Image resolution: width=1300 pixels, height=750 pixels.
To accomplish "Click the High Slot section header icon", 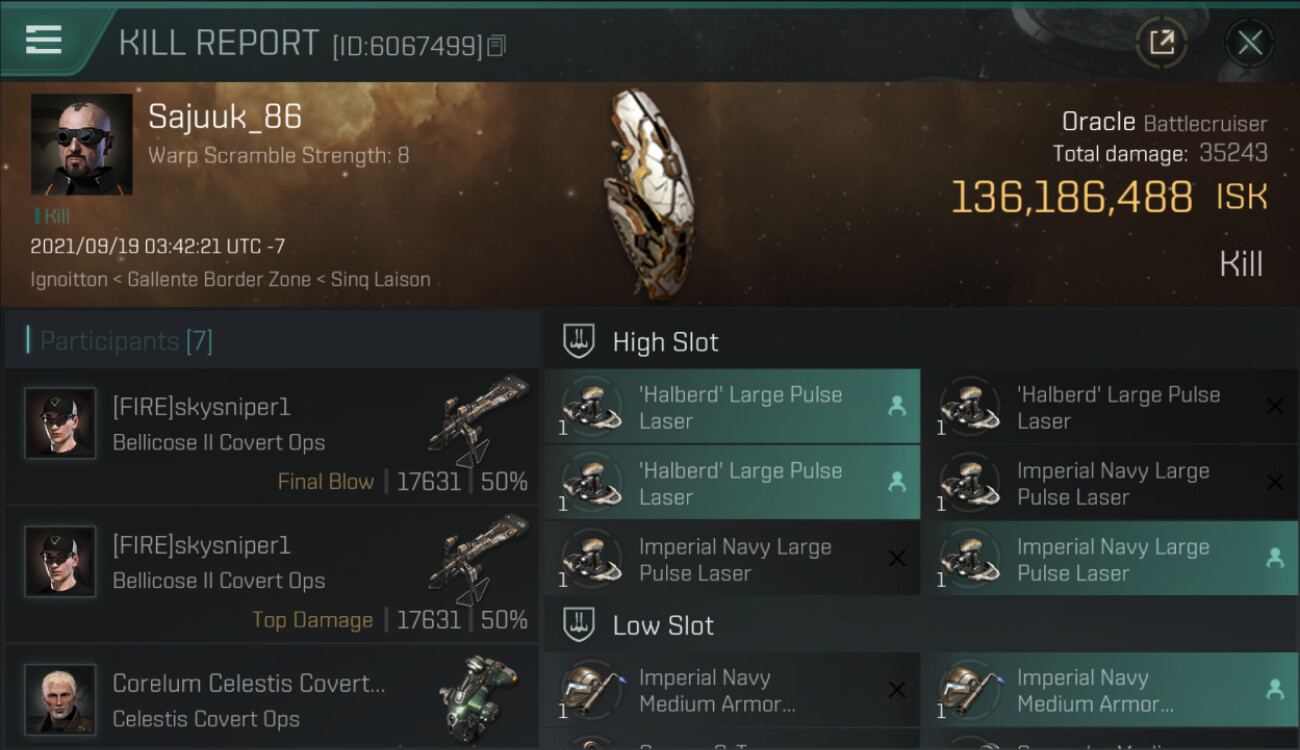I will point(580,341).
